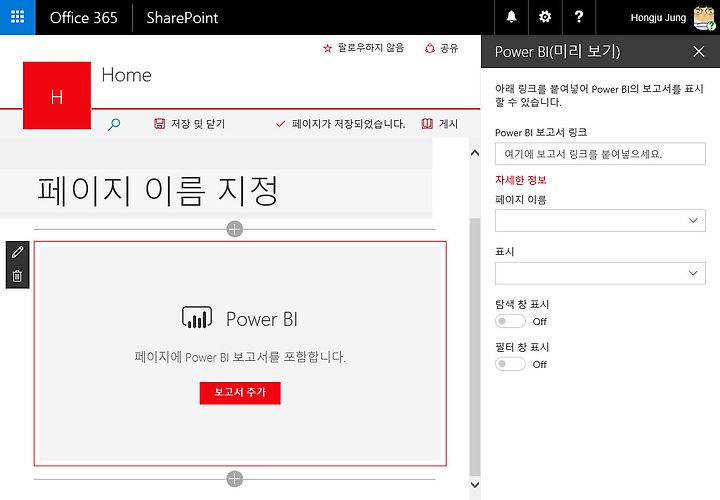
Task: Click the red H site logo
Action: (57, 96)
